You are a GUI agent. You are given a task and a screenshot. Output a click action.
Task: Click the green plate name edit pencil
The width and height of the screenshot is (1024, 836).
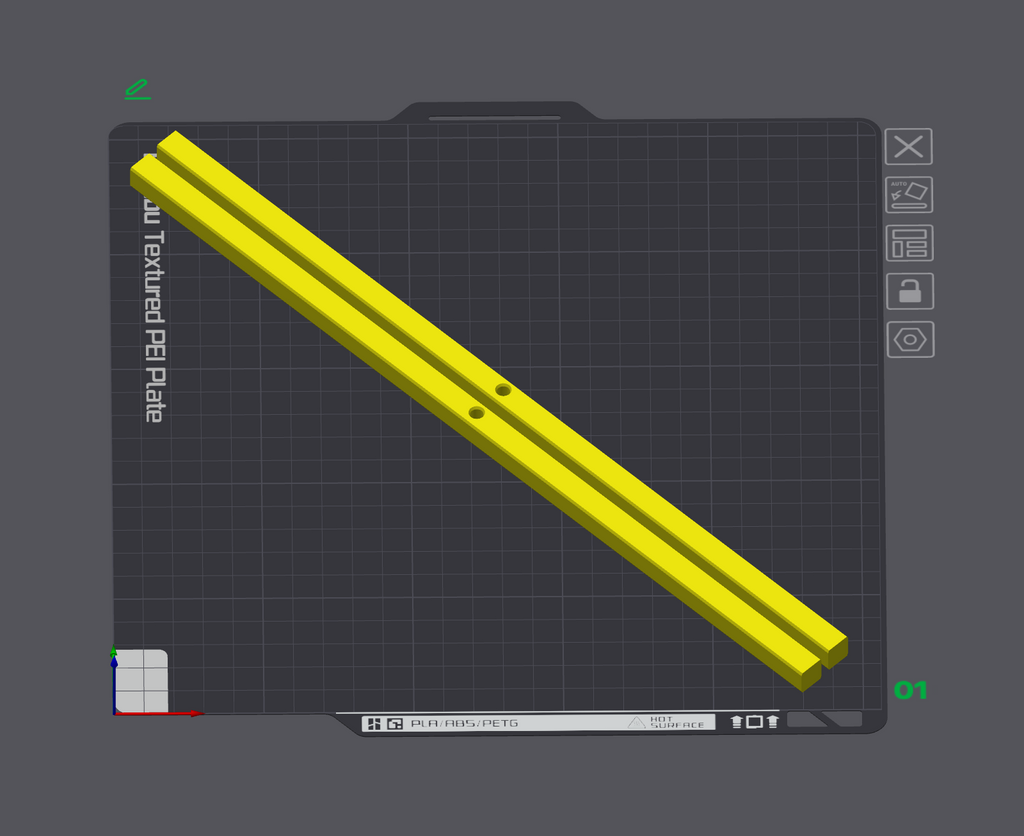pos(138,89)
